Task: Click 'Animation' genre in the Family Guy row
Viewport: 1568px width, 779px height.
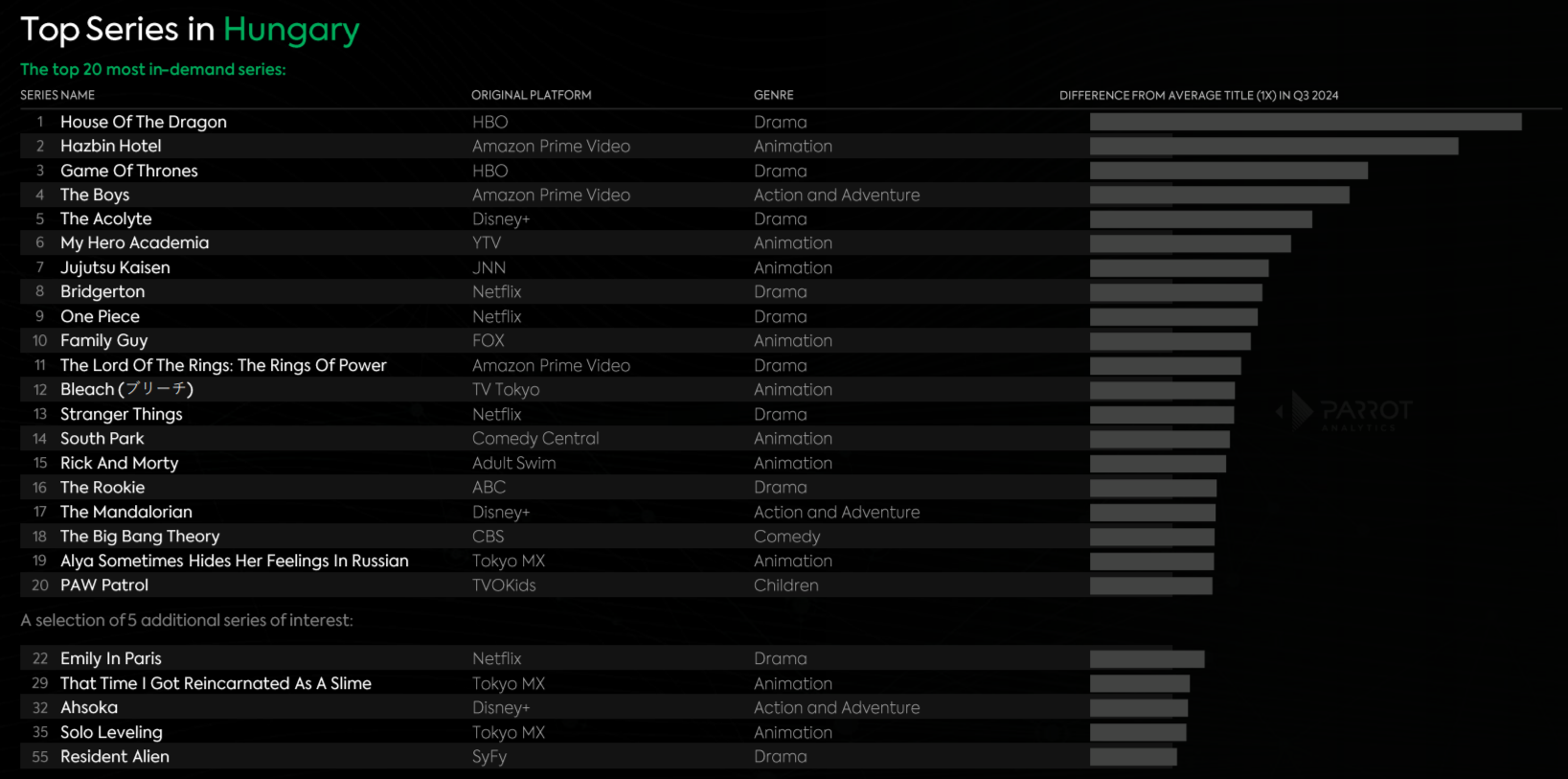Action: pos(793,341)
